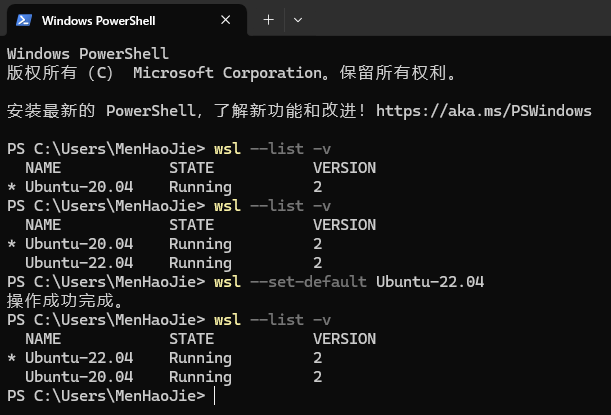Open a new tab with the plus button
This screenshot has width=611, height=415.
click(268, 20)
